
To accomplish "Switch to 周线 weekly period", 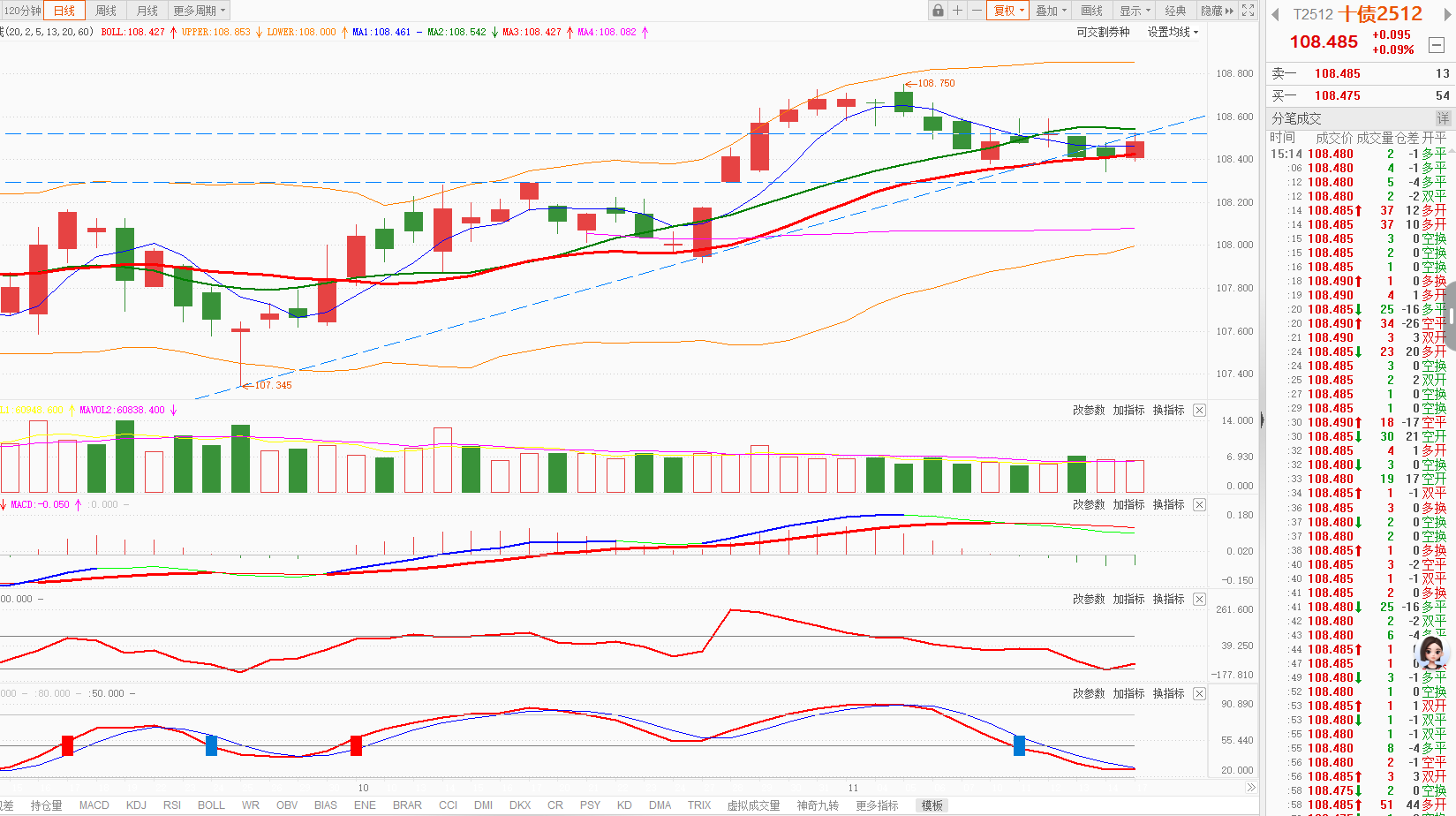I will point(106,11).
